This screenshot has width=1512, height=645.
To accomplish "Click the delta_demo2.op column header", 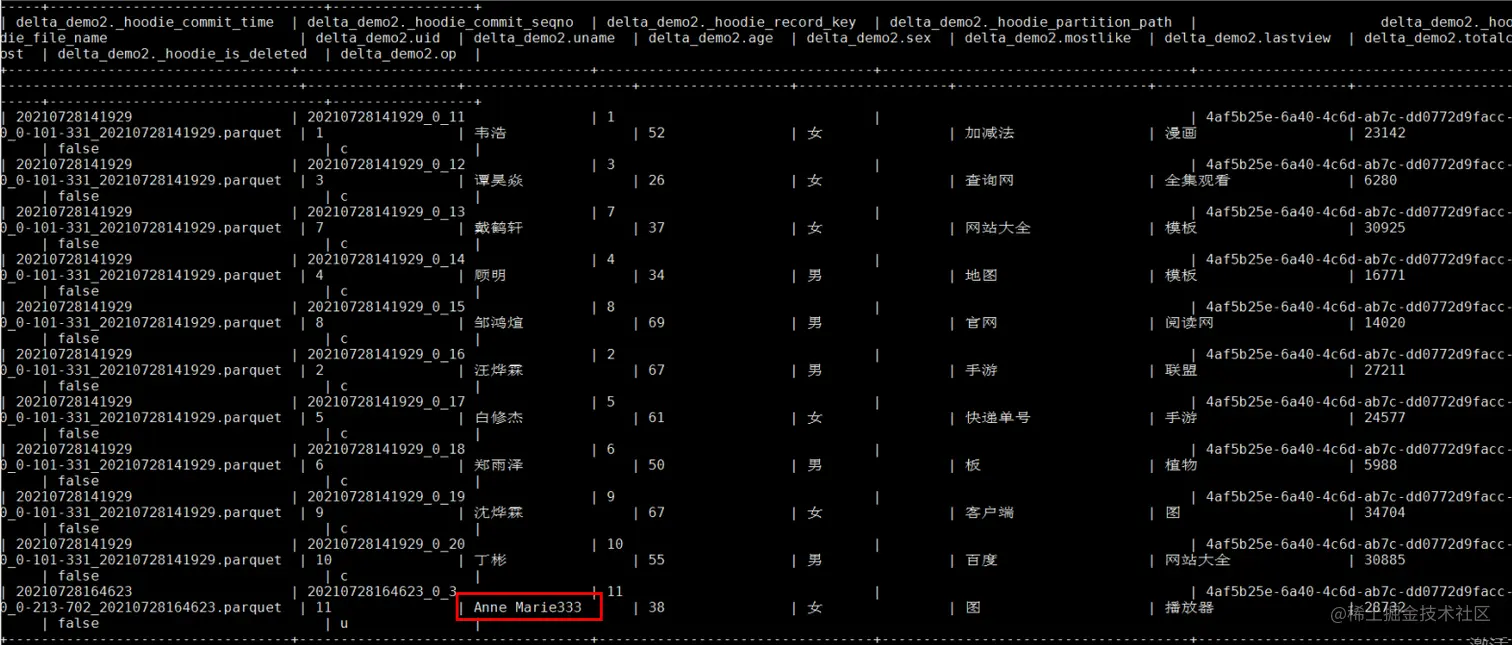I will tap(399, 54).
